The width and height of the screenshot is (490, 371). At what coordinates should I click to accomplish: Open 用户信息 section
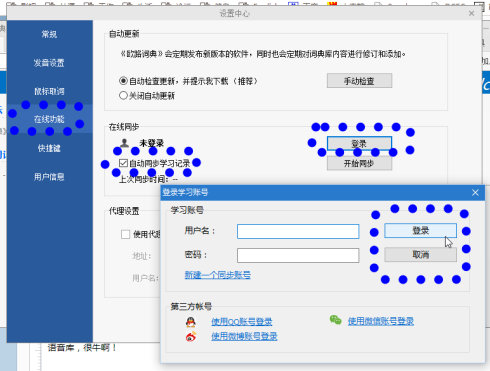pyautogui.click(x=49, y=177)
